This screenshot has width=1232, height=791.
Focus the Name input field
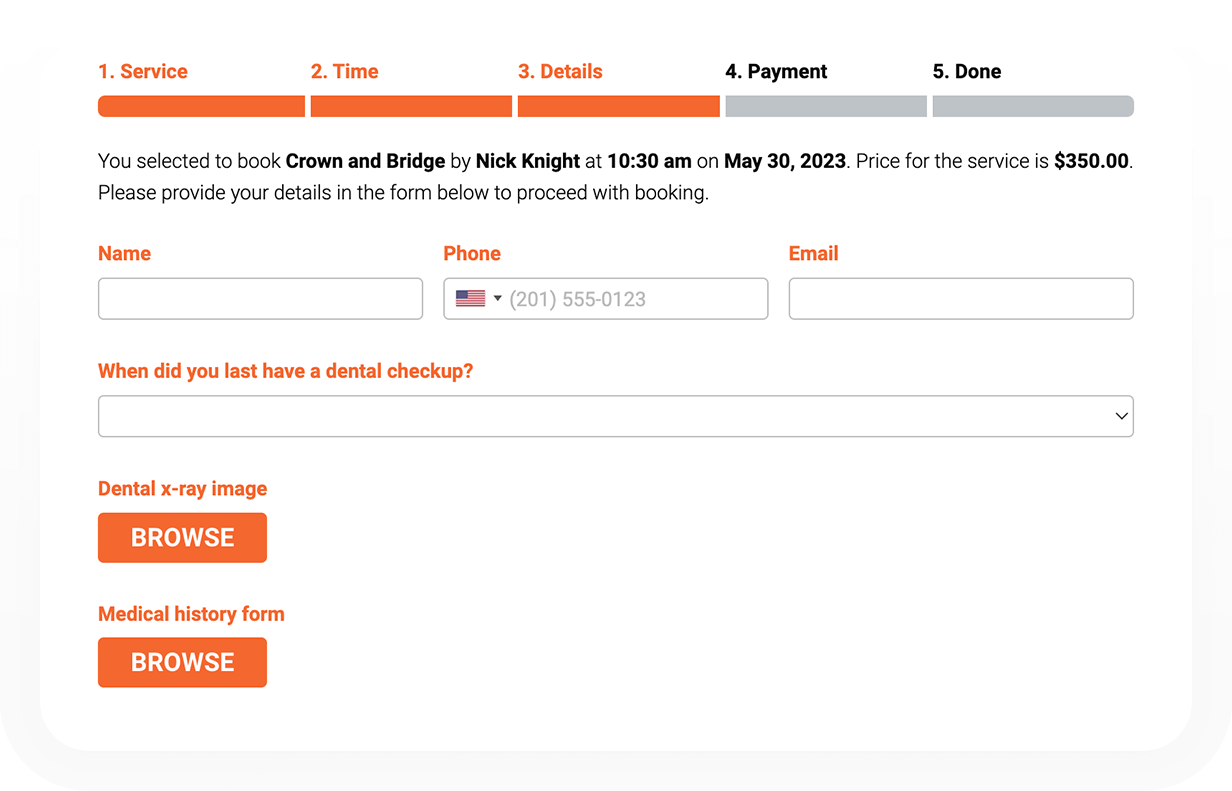pyautogui.click(x=260, y=299)
